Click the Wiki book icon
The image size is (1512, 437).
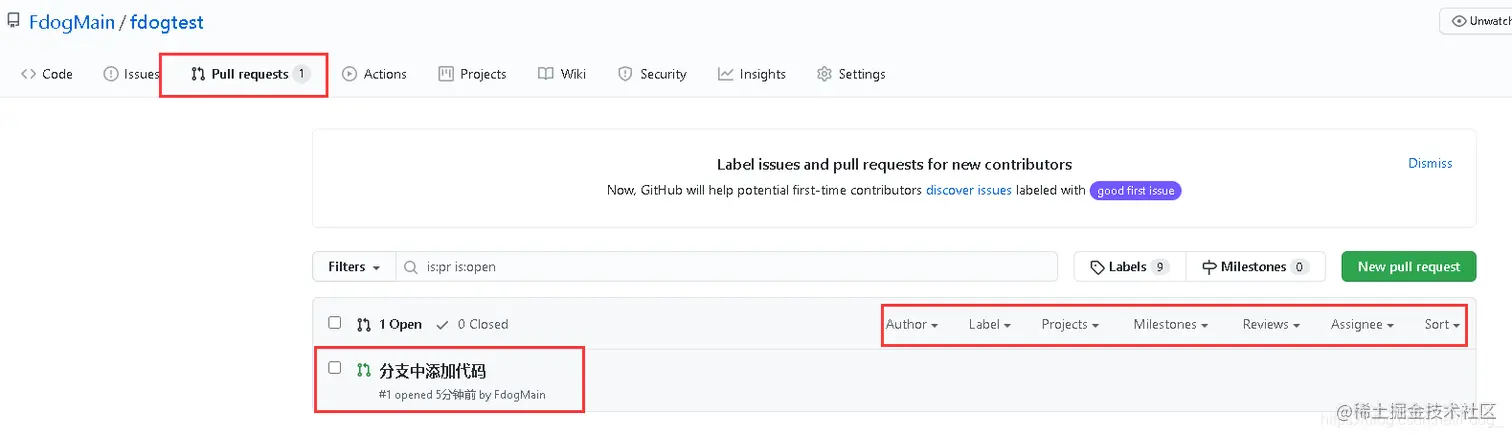point(545,74)
